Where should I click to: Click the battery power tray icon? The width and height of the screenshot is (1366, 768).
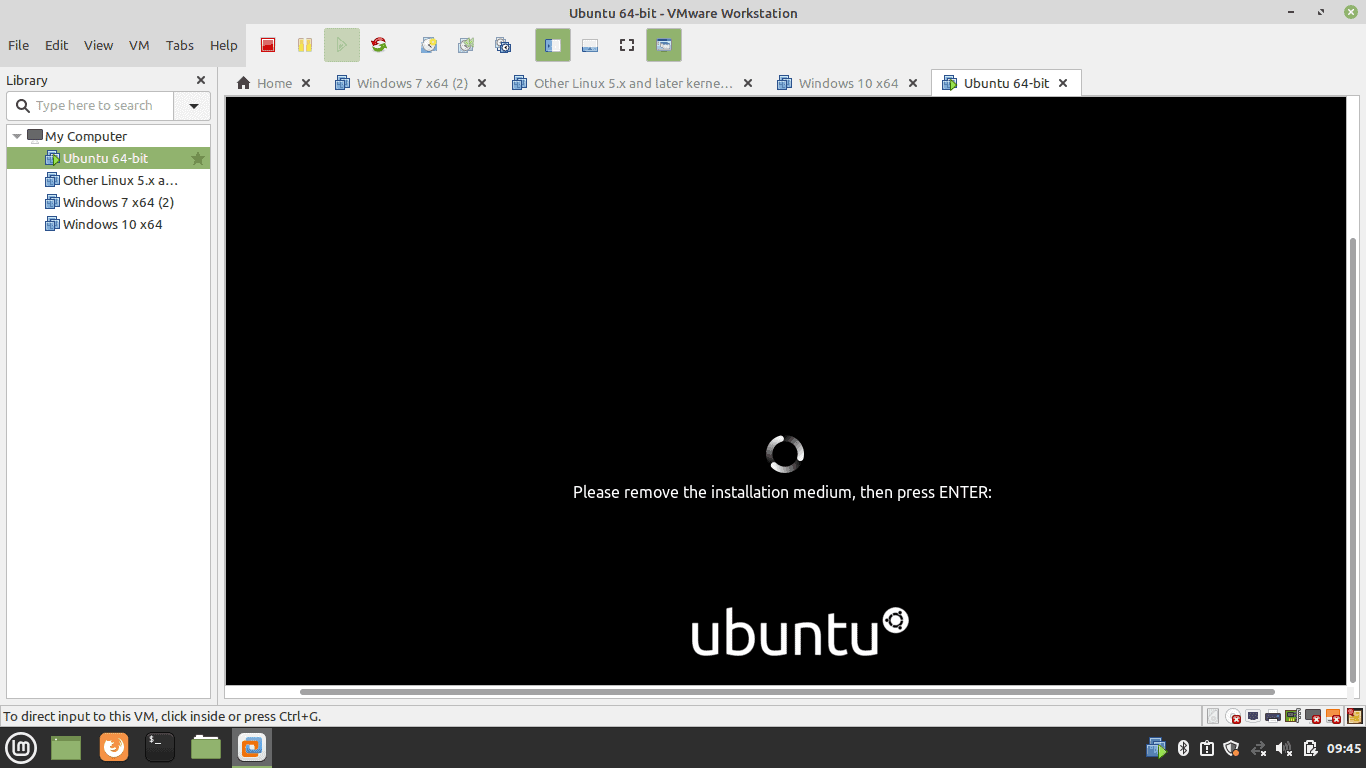click(x=1310, y=748)
